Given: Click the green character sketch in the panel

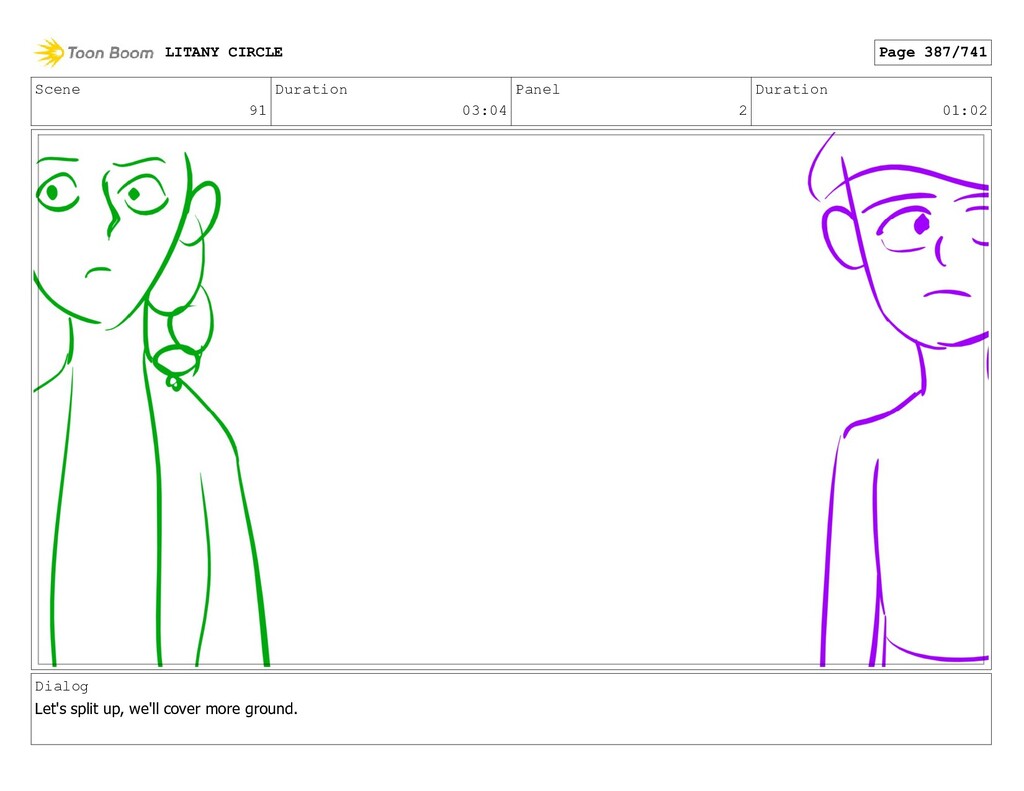Looking at the screenshot, I should 150,408.
